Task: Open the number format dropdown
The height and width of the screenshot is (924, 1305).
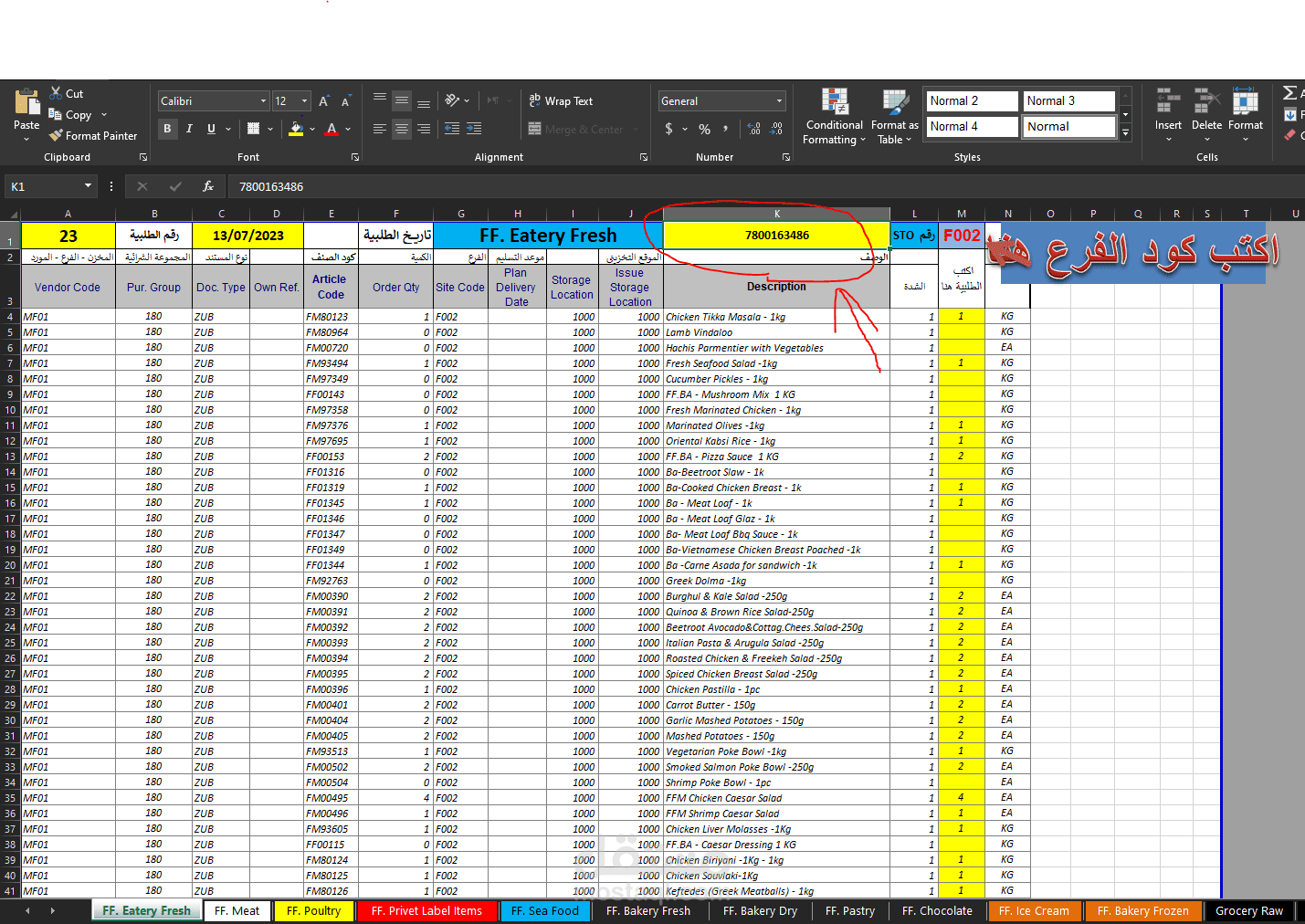Action: [x=779, y=101]
